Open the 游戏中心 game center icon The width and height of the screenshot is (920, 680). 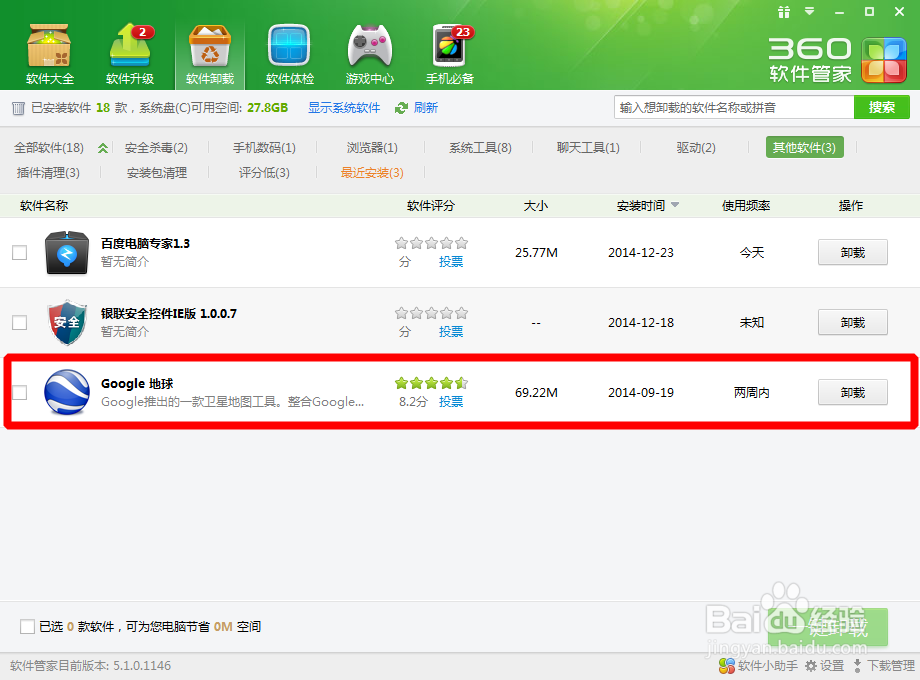click(370, 54)
